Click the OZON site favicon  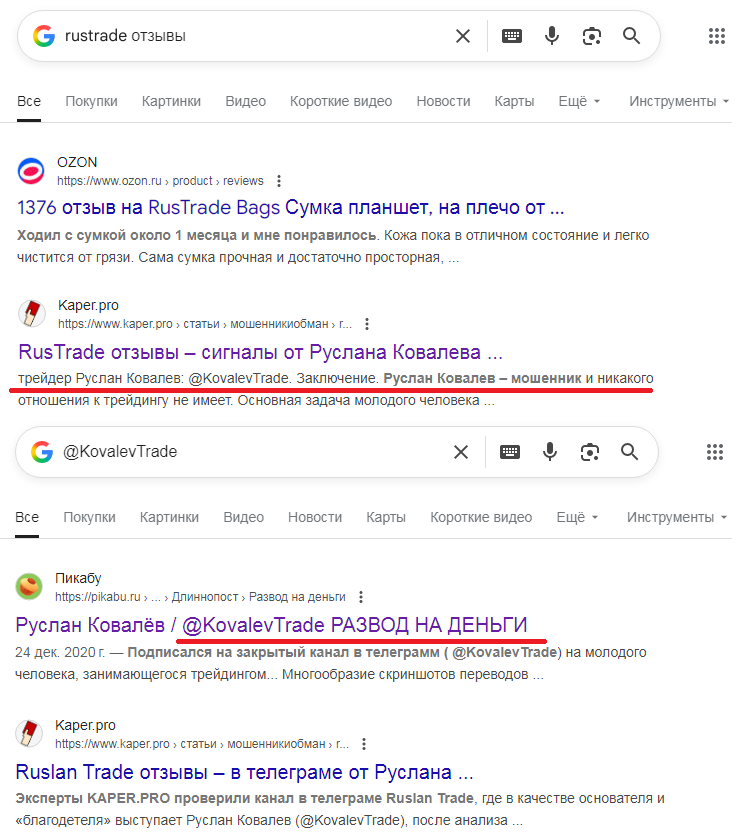pyautogui.click(x=31, y=171)
